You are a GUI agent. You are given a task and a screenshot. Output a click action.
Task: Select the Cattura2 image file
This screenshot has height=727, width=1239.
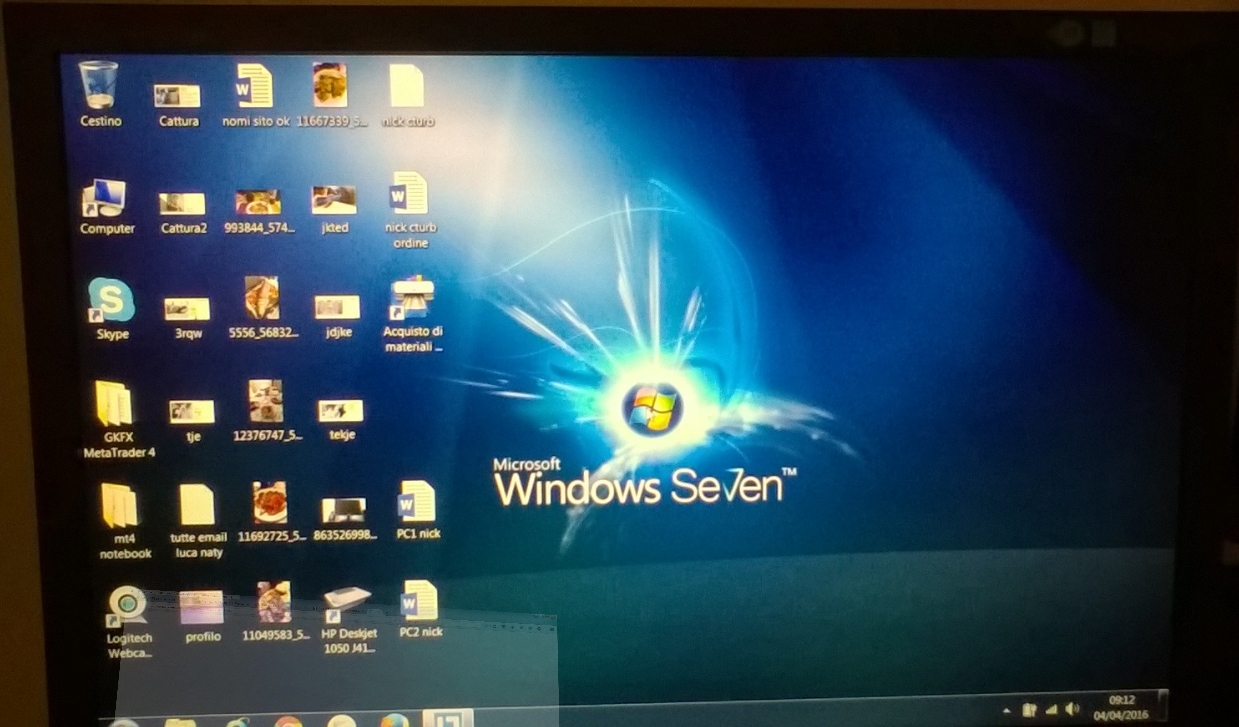pos(183,204)
